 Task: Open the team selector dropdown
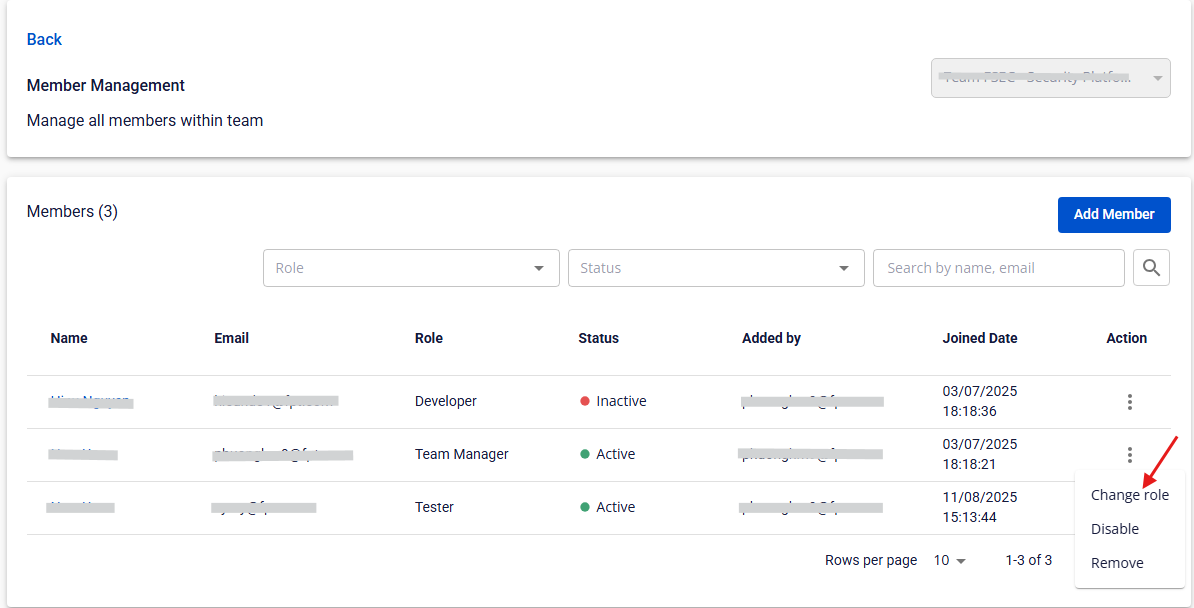click(1050, 77)
